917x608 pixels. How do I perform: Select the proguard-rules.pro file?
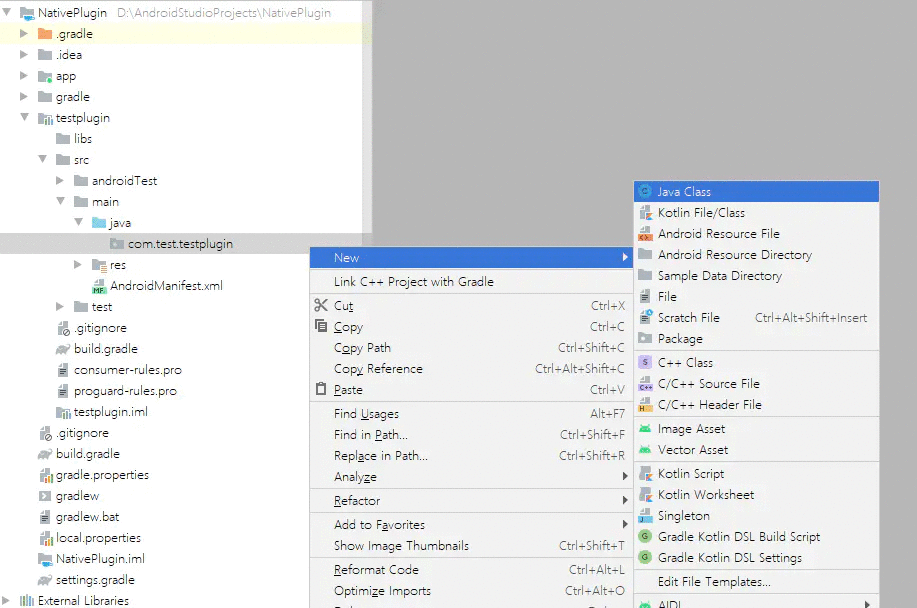[125, 391]
